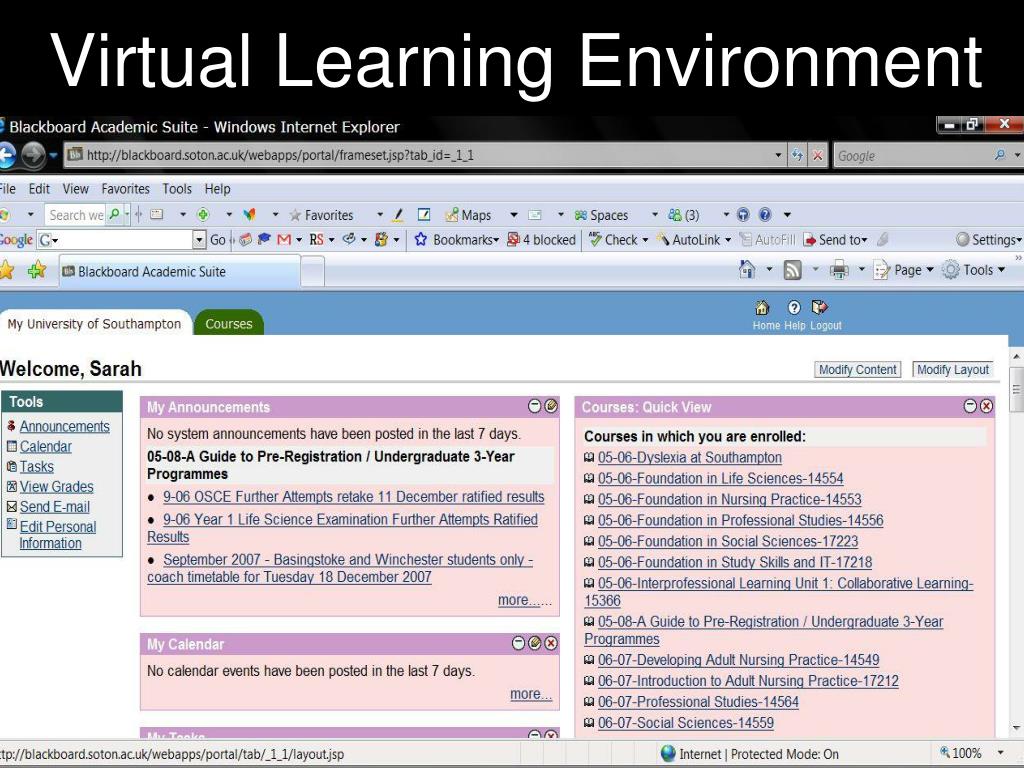Open the Help menu in menu bar
The width and height of the screenshot is (1024, 768).
click(217, 189)
